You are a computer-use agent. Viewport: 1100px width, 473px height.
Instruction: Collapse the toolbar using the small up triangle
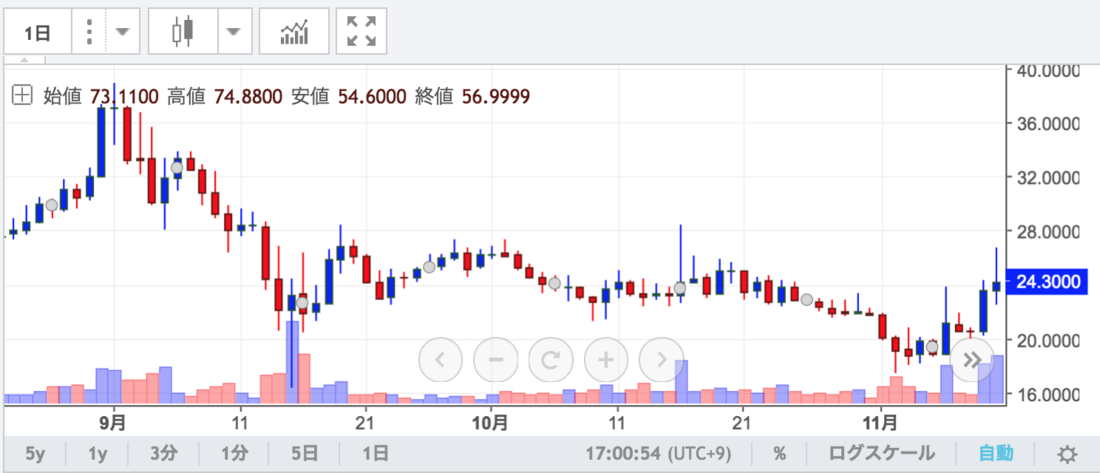(x=24, y=60)
